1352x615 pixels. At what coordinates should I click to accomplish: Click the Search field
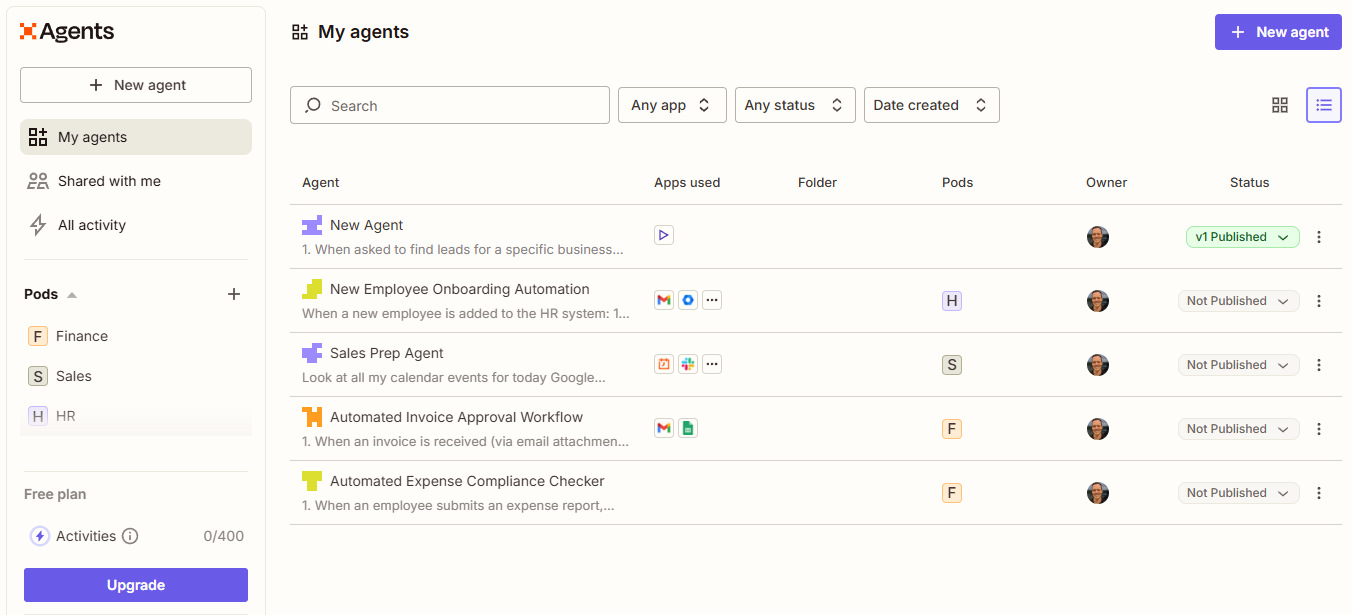[x=449, y=104]
